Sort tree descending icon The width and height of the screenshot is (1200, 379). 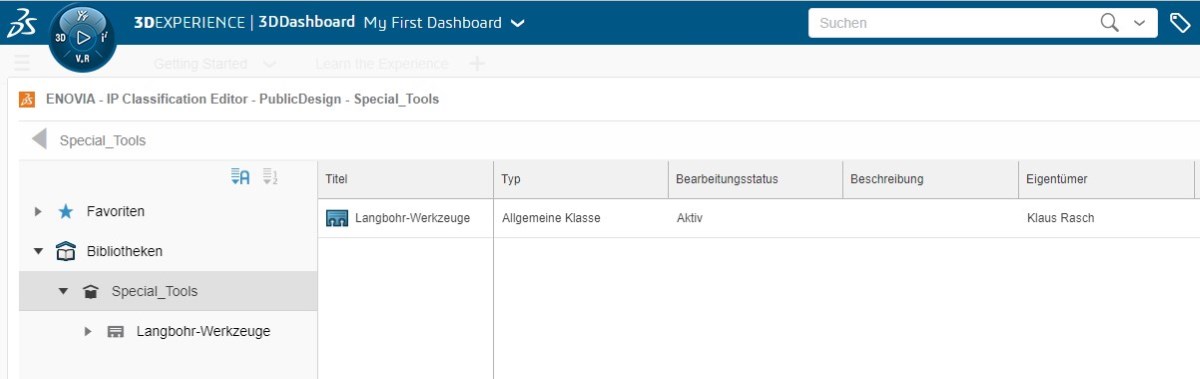(x=269, y=177)
